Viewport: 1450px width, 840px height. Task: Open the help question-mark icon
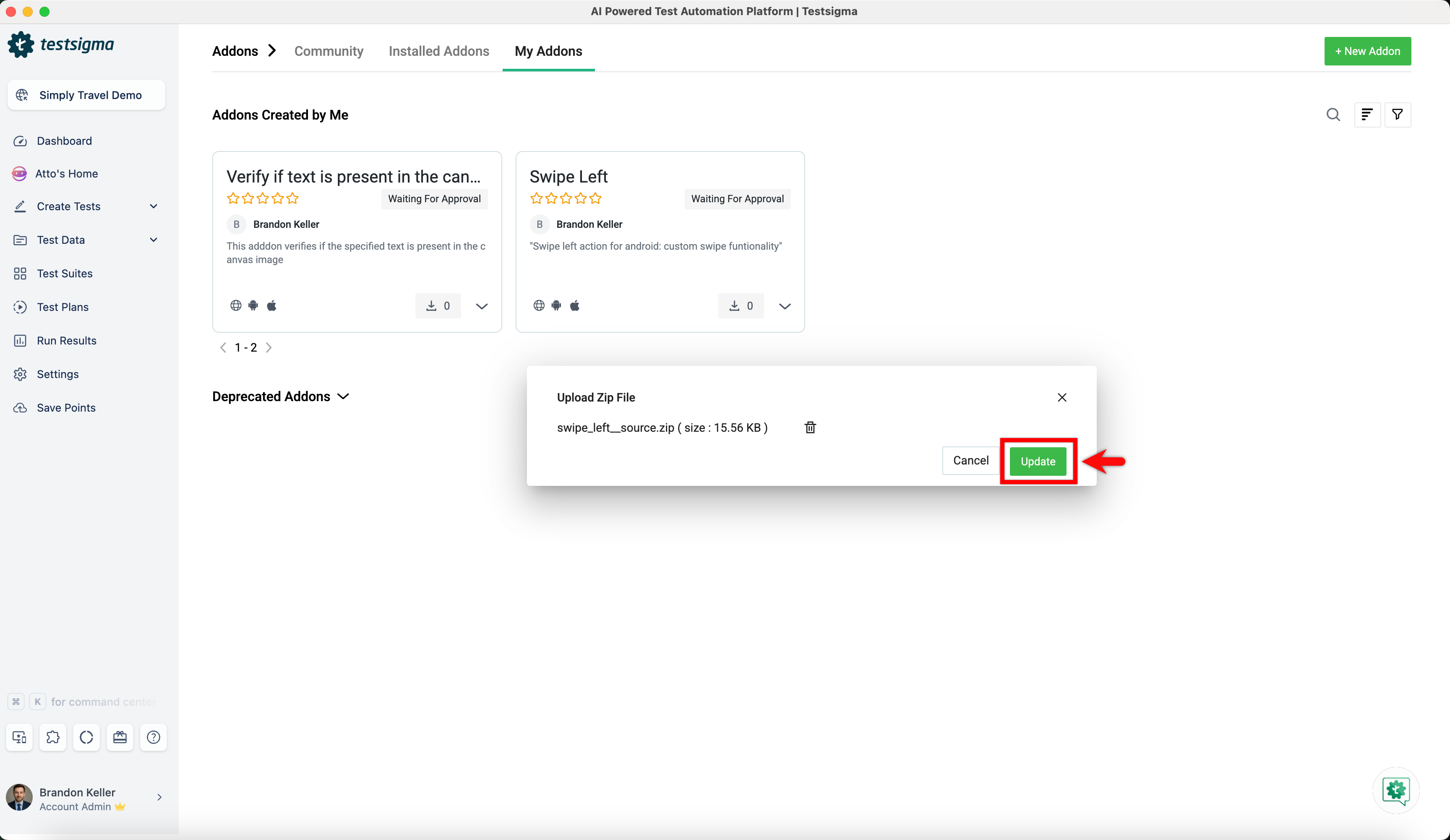153,737
